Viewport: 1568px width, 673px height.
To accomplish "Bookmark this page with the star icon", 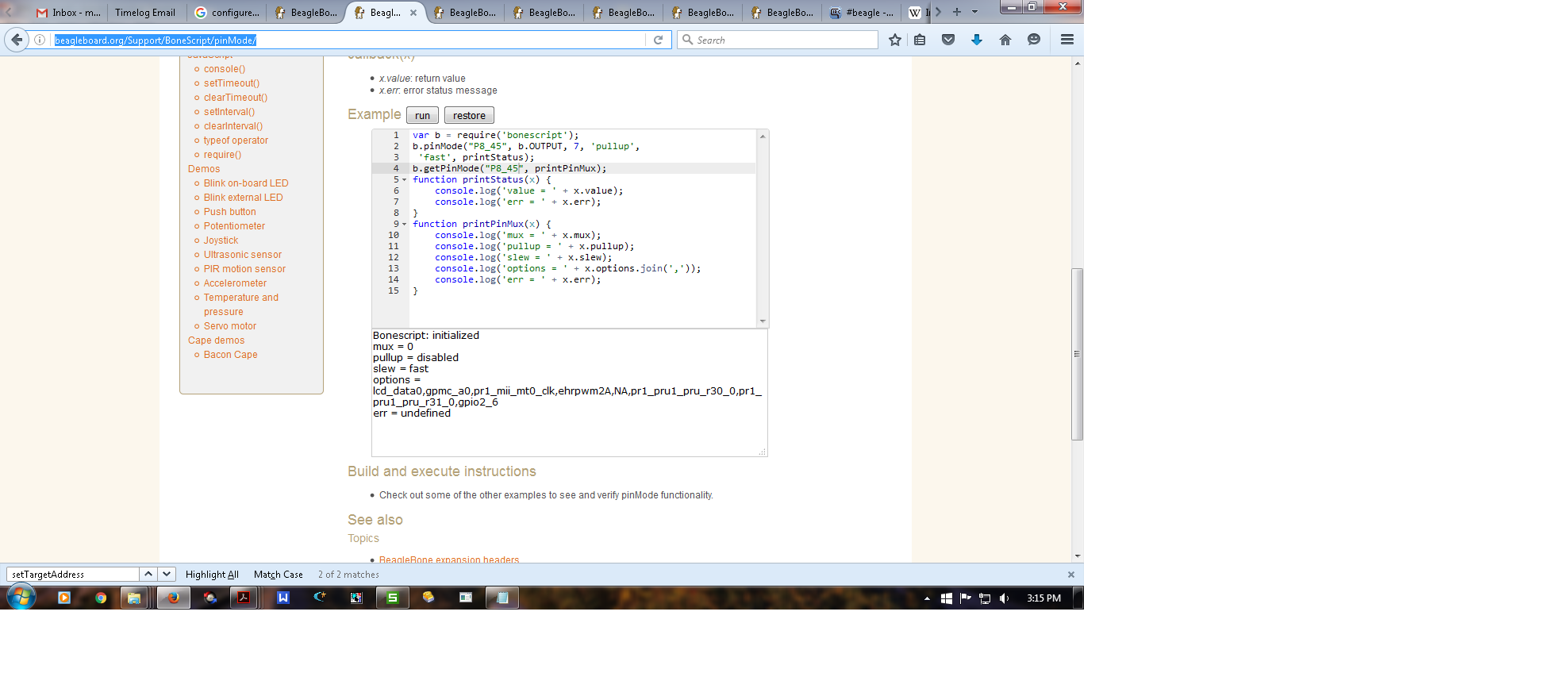I will point(895,40).
